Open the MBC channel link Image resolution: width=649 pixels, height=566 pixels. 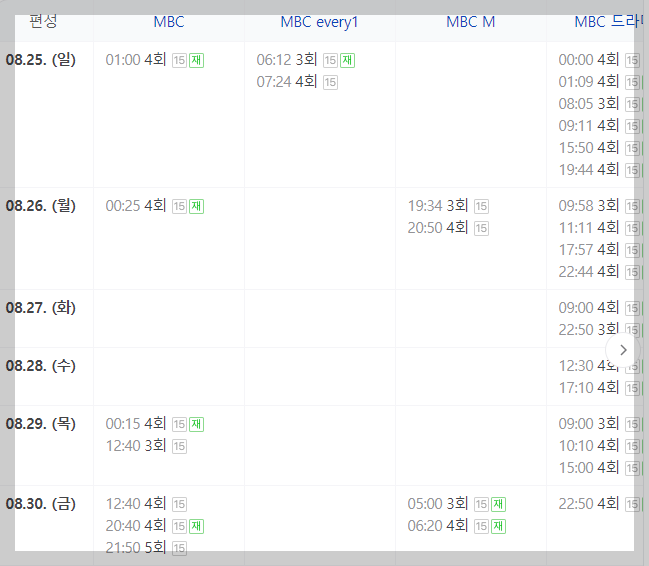pos(168,22)
